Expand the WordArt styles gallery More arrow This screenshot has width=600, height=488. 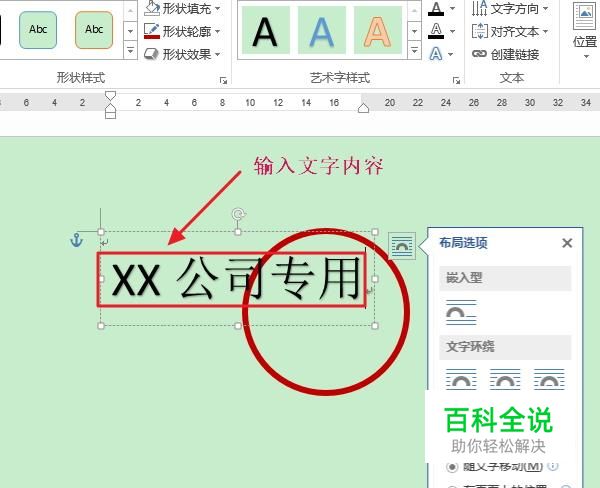click(x=414, y=50)
